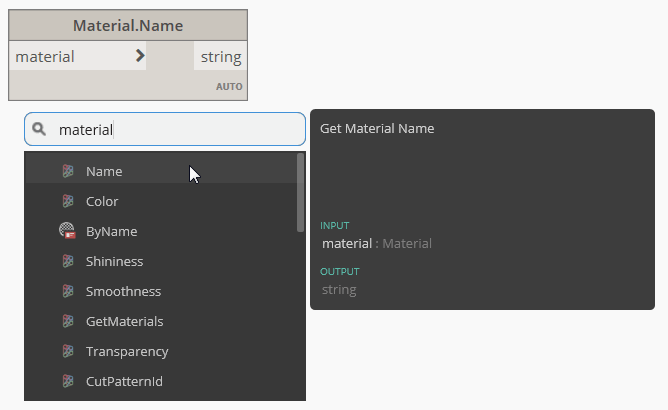The image size is (668, 410).
Task: Choose the Transparency node entry
Action: (x=127, y=351)
